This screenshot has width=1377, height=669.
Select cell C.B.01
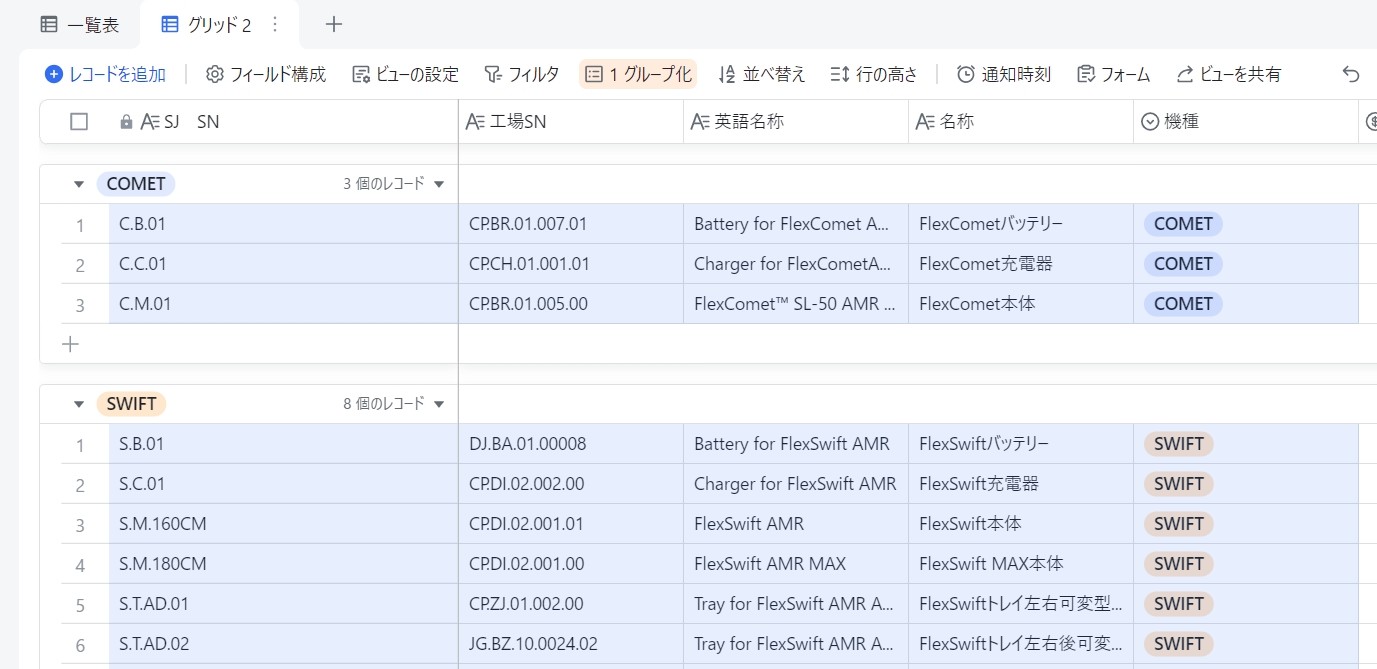pyautogui.click(x=283, y=224)
